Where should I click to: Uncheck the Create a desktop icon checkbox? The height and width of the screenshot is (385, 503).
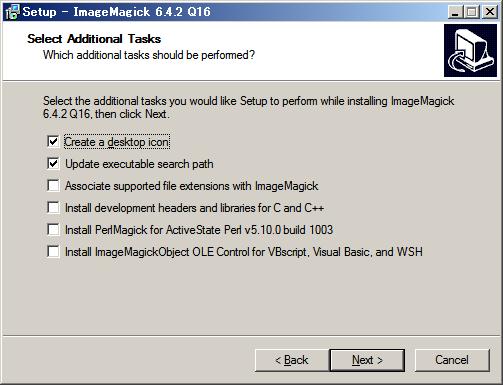tap(53, 142)
